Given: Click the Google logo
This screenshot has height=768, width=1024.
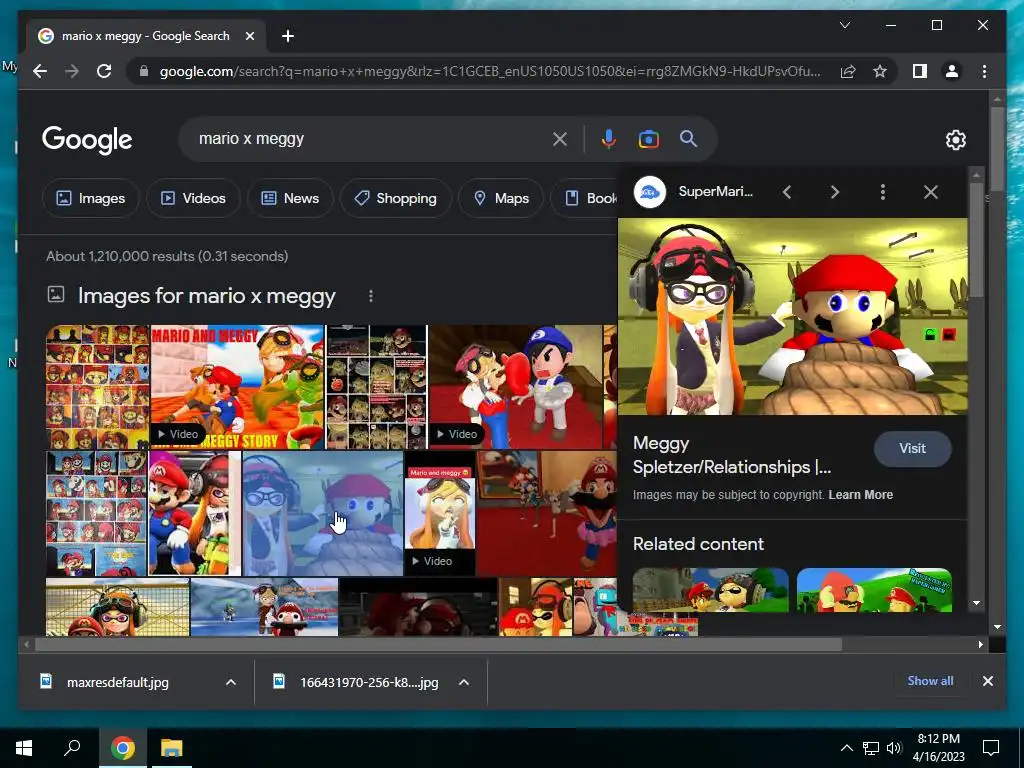Looking at the screenshot, I should (87, 140).
